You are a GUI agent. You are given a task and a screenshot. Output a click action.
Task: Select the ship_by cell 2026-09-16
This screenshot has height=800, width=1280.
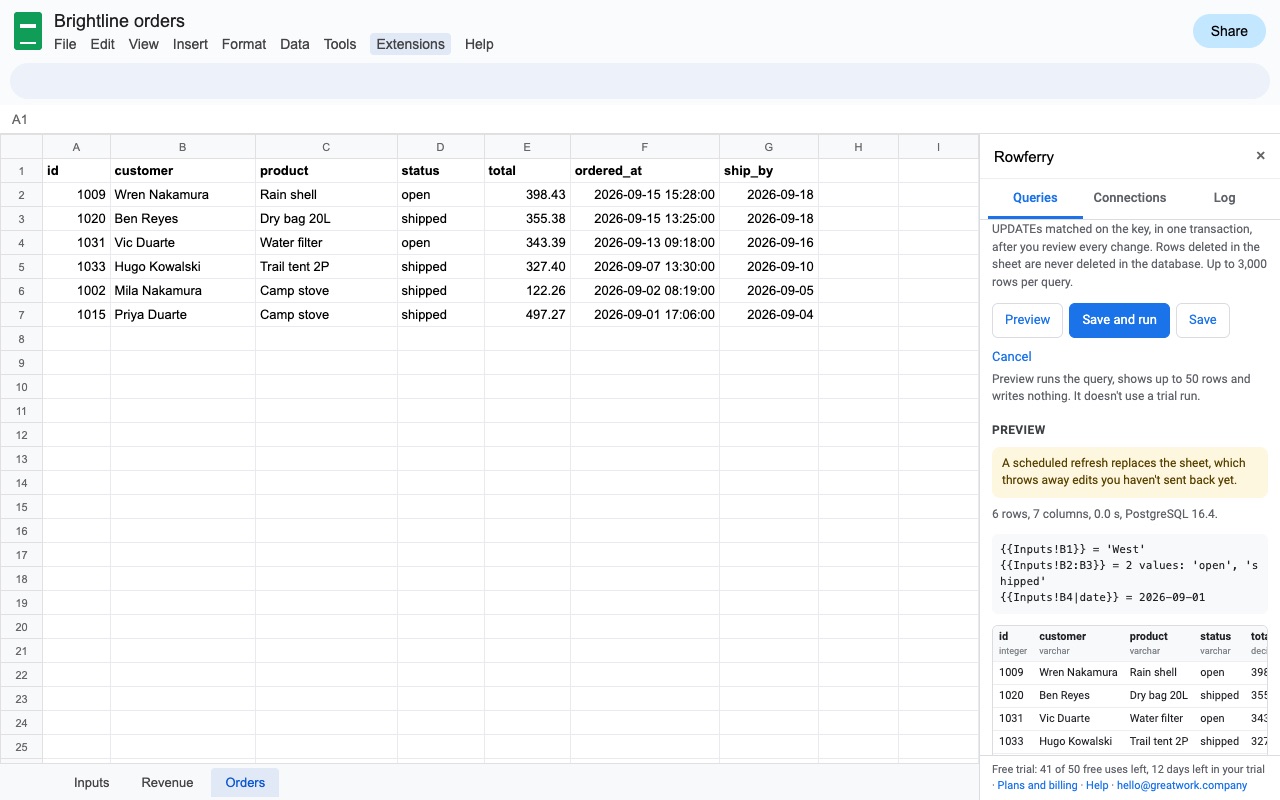click(769, 243)
